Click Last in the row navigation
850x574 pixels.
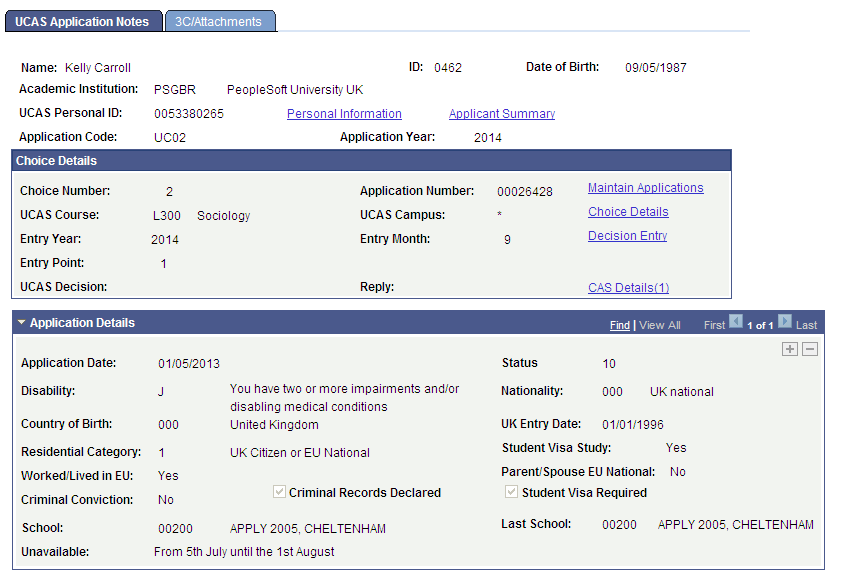806,325
